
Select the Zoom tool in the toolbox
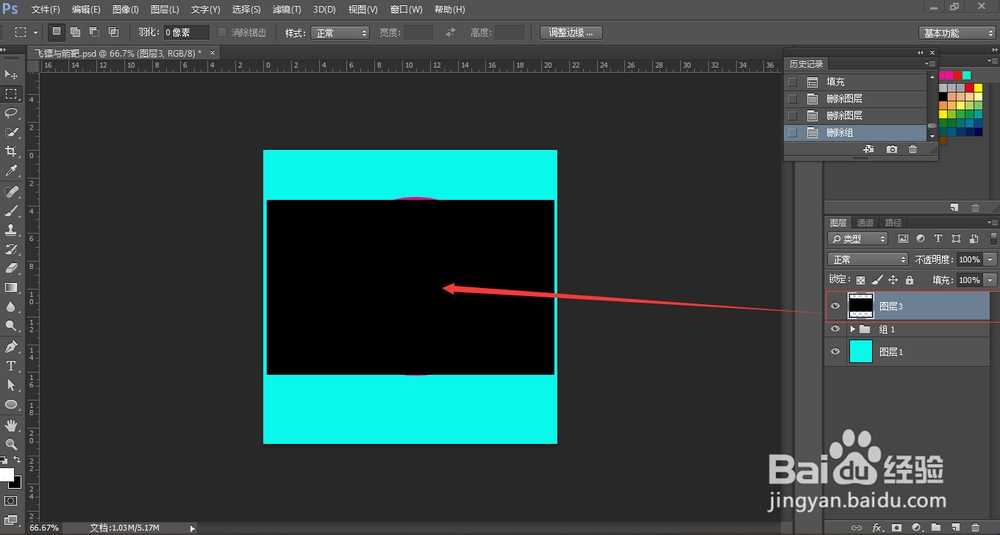tap(11, 444)
